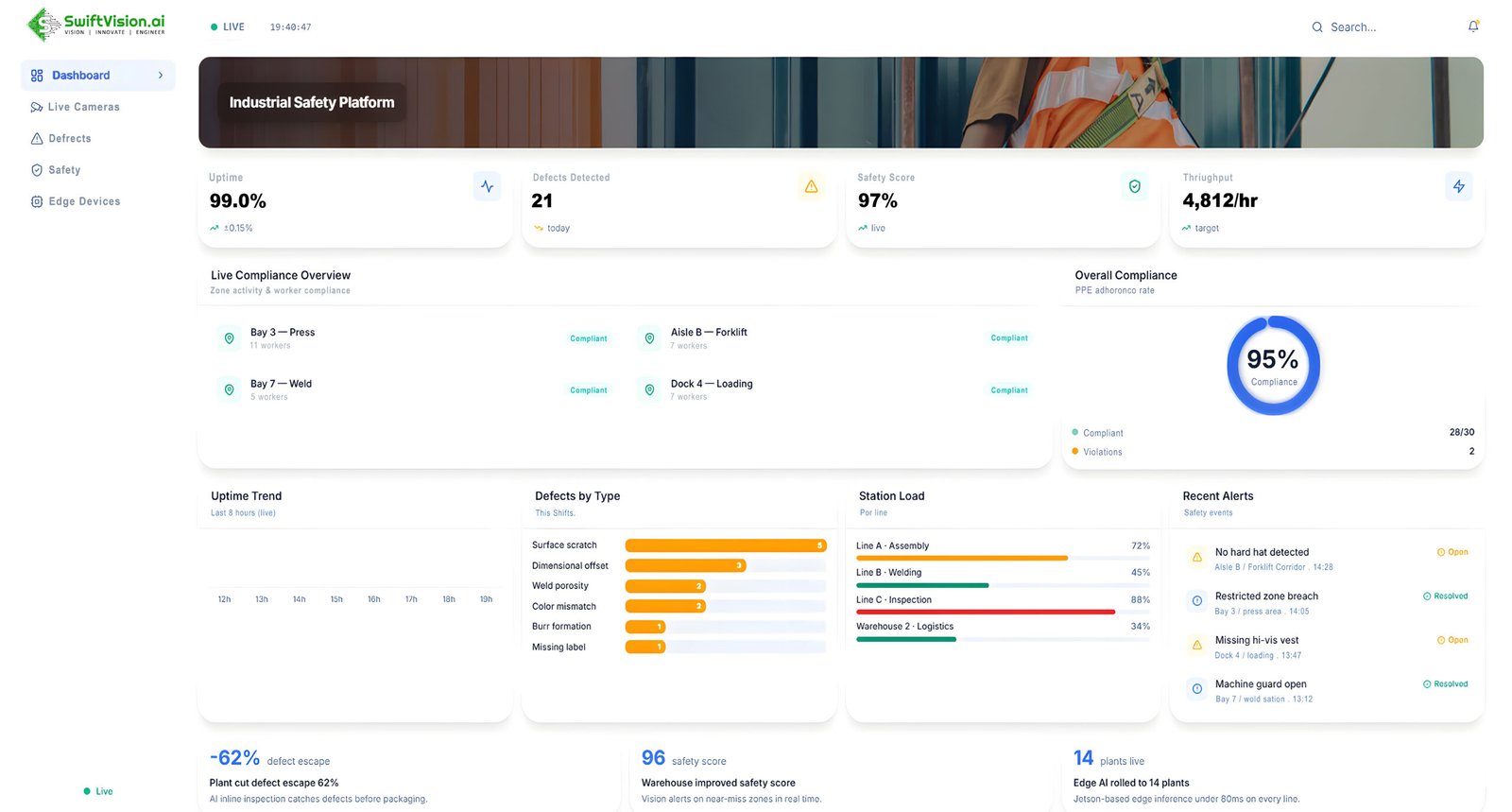Click the No hard hat detected alert icon
Screen dimensions: 1512x812
point(1196,558)
